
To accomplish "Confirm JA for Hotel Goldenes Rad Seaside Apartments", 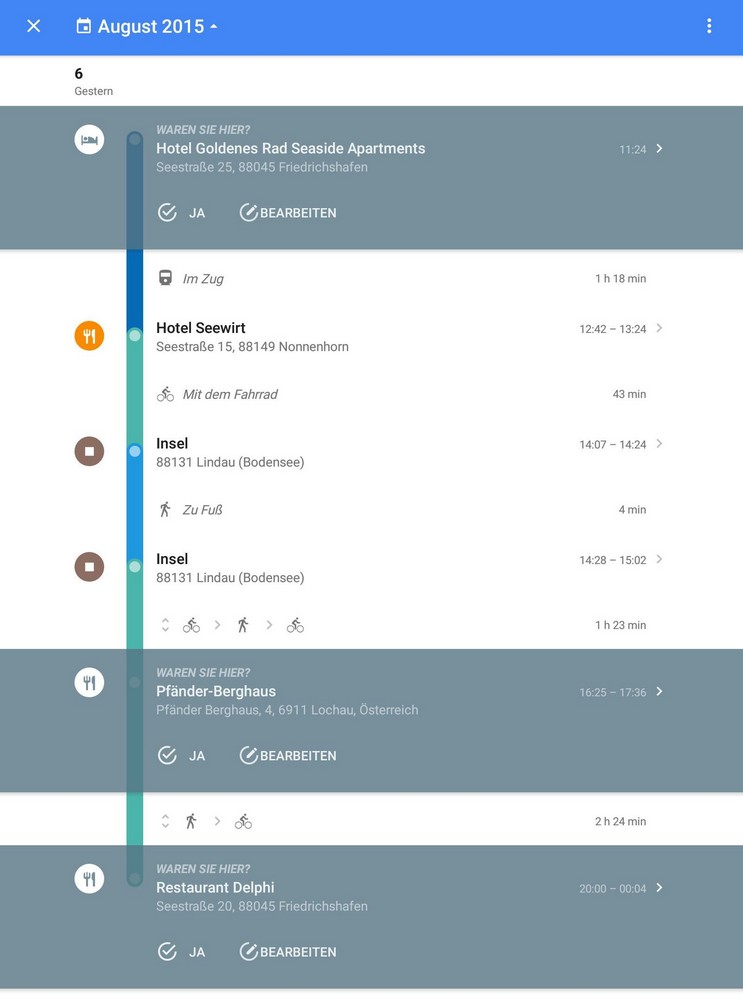I will (181, 212).
